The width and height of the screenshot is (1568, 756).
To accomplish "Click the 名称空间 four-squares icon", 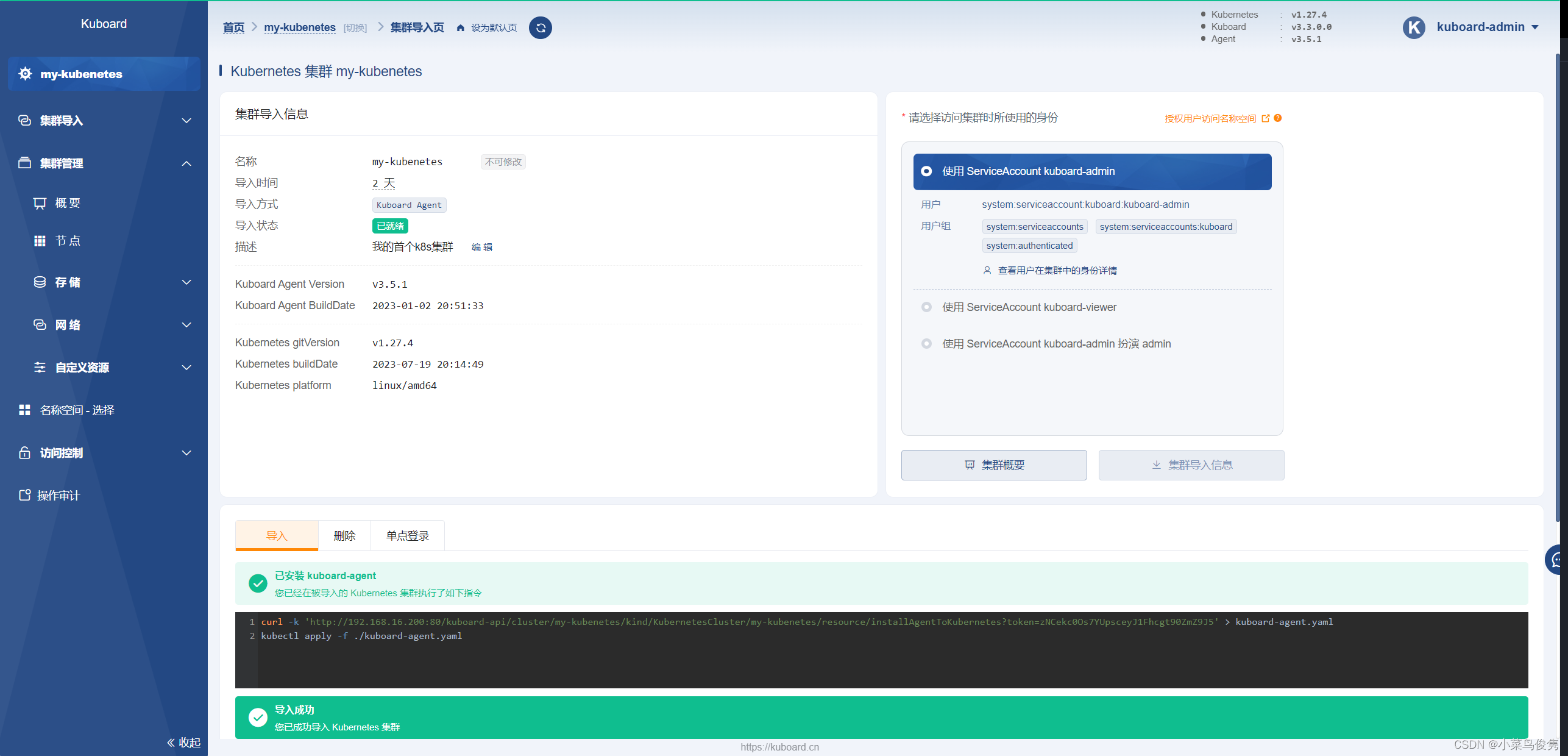I will (x=24, y=410).
